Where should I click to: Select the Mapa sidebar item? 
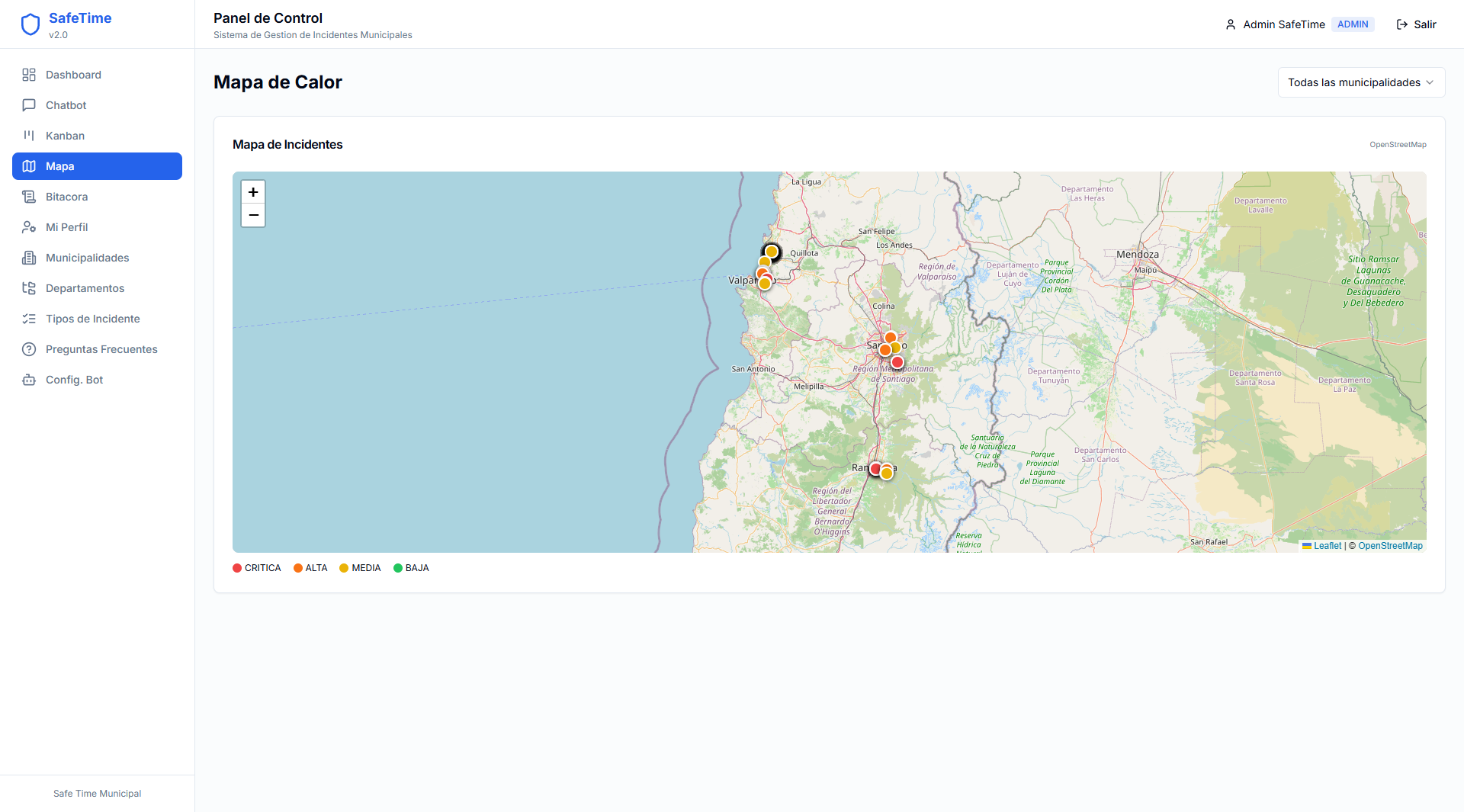click(x=97, y=166)
